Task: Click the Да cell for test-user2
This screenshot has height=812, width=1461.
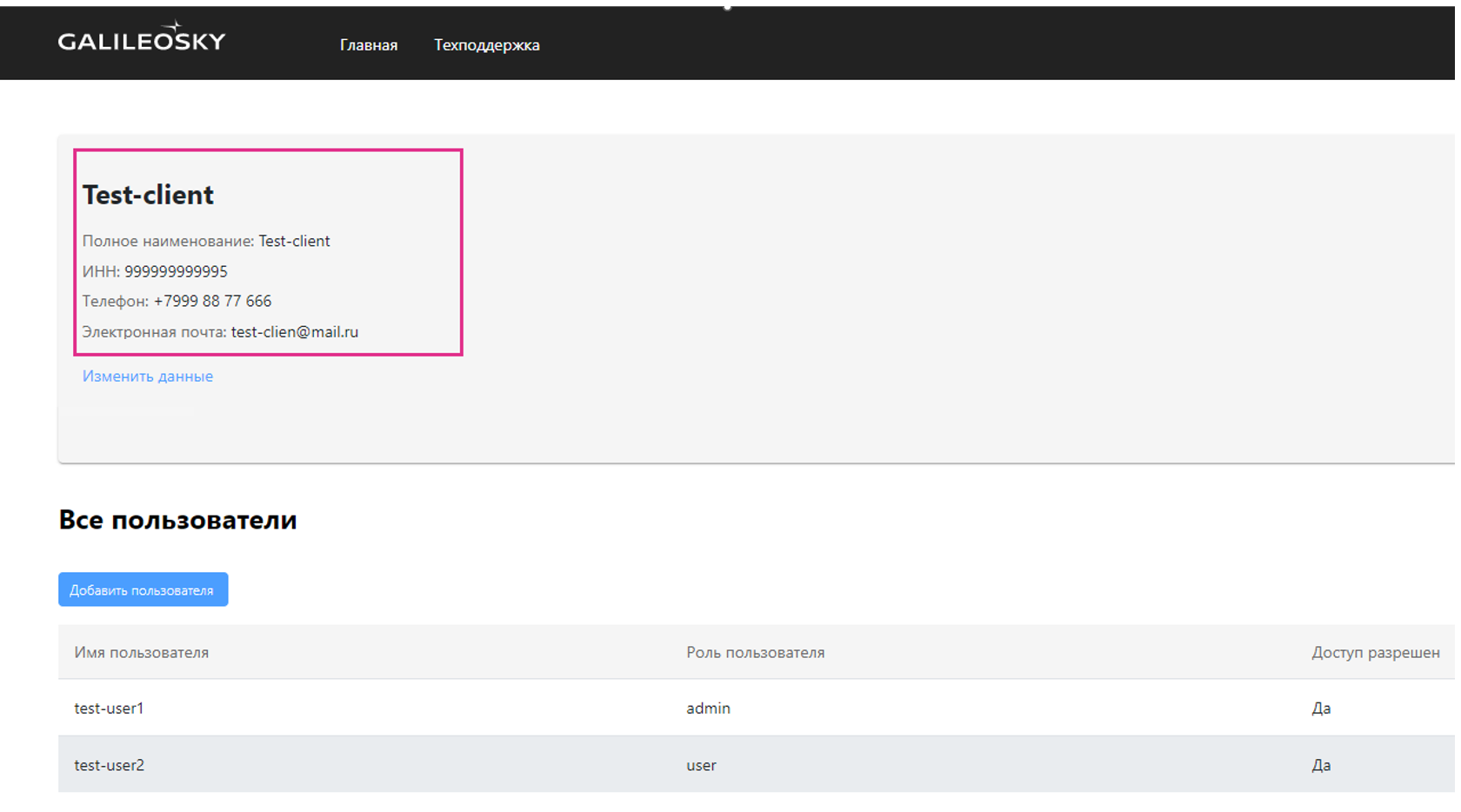Action: tap(1321, 765)
